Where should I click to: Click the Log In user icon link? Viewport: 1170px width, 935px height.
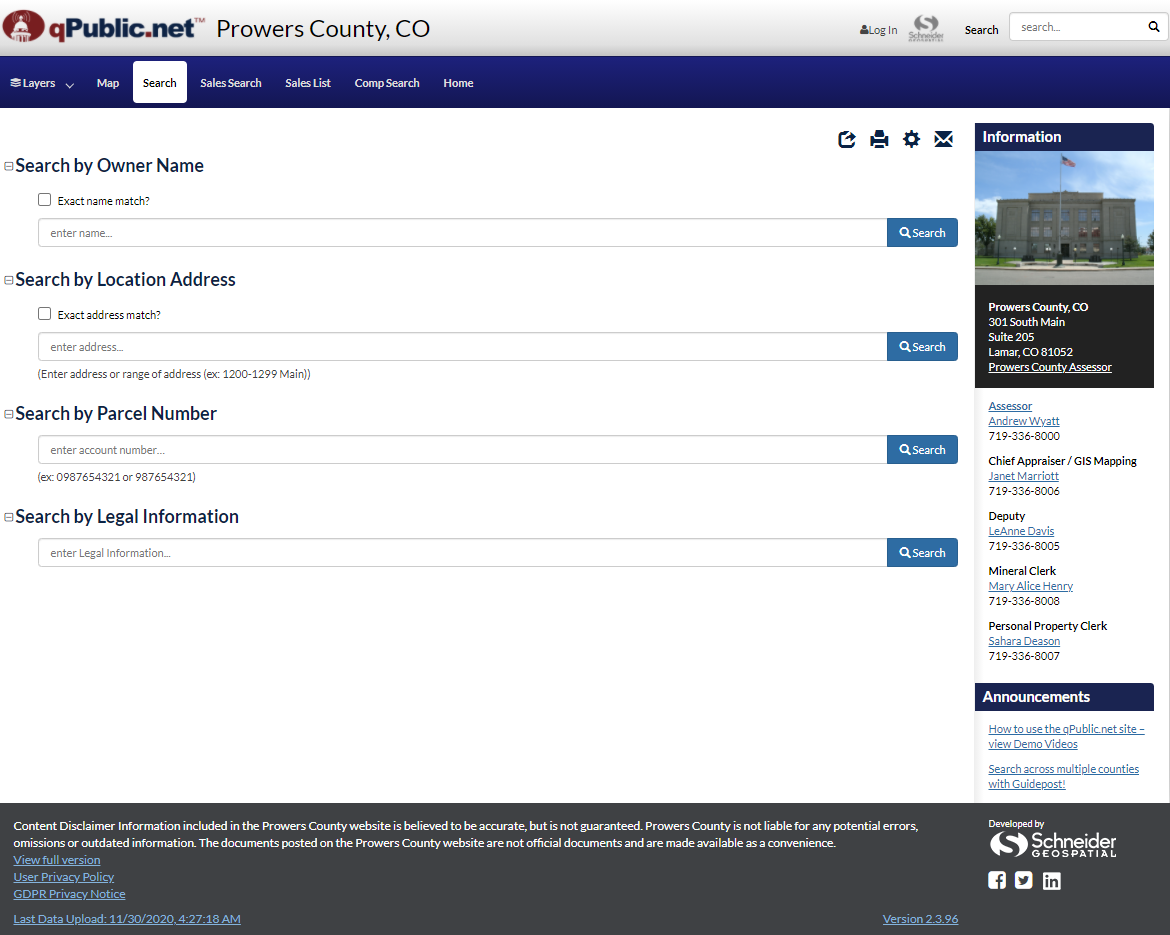coord(878,30)
